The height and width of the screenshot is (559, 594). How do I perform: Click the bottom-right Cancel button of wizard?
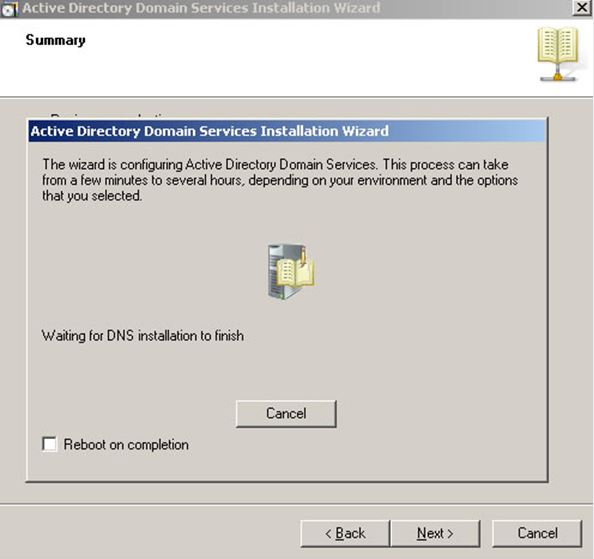537,533
